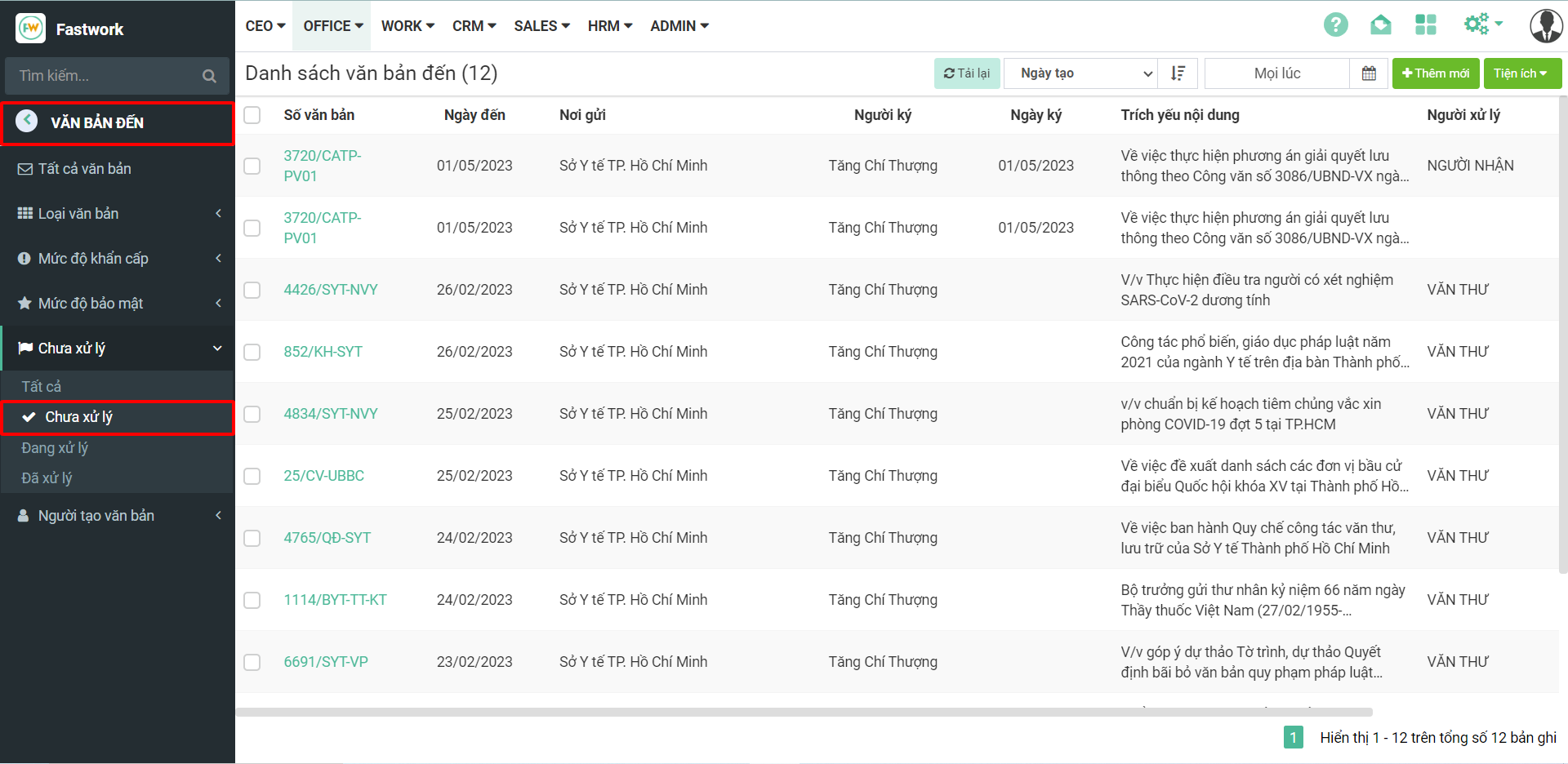Open the HRM menu
This screenshot has width=1568, height=764.
pos(609,26)
